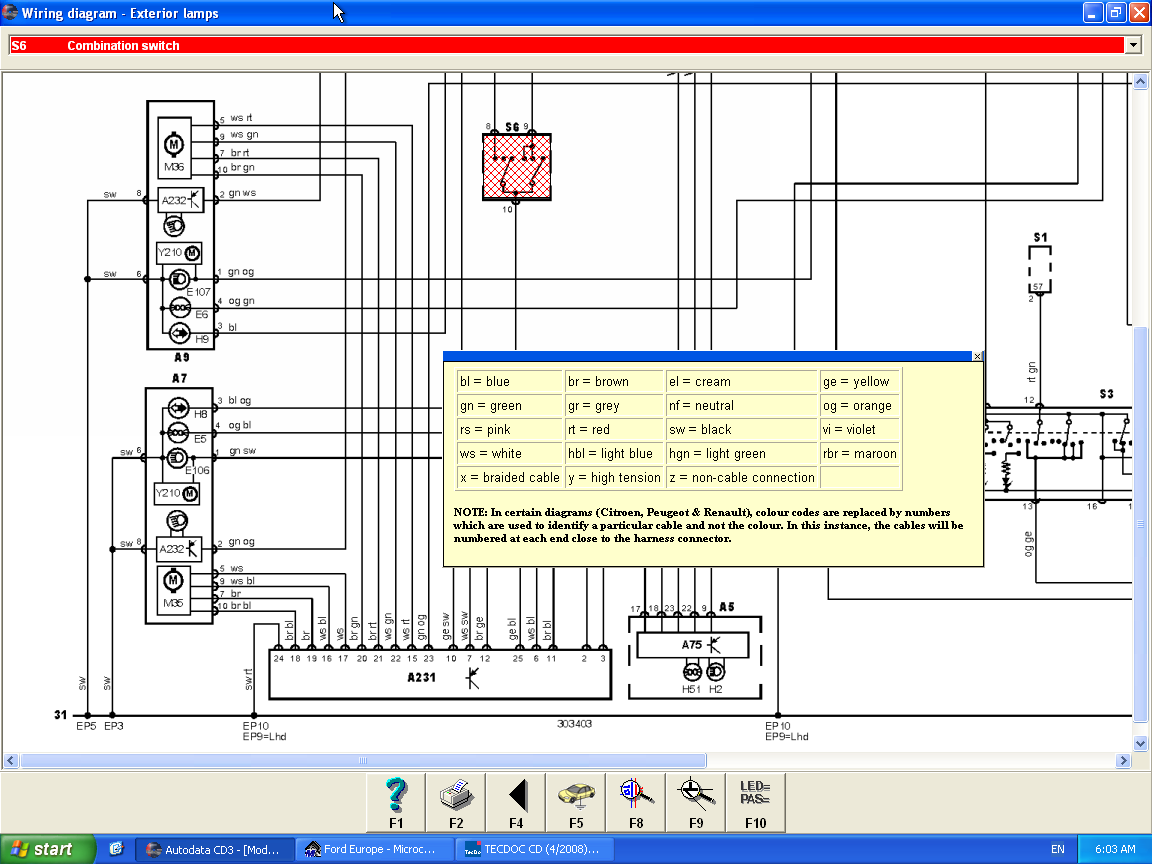Close the colour code legend popup
This screenshot has width=1152, height=864.
coord(977,356)
